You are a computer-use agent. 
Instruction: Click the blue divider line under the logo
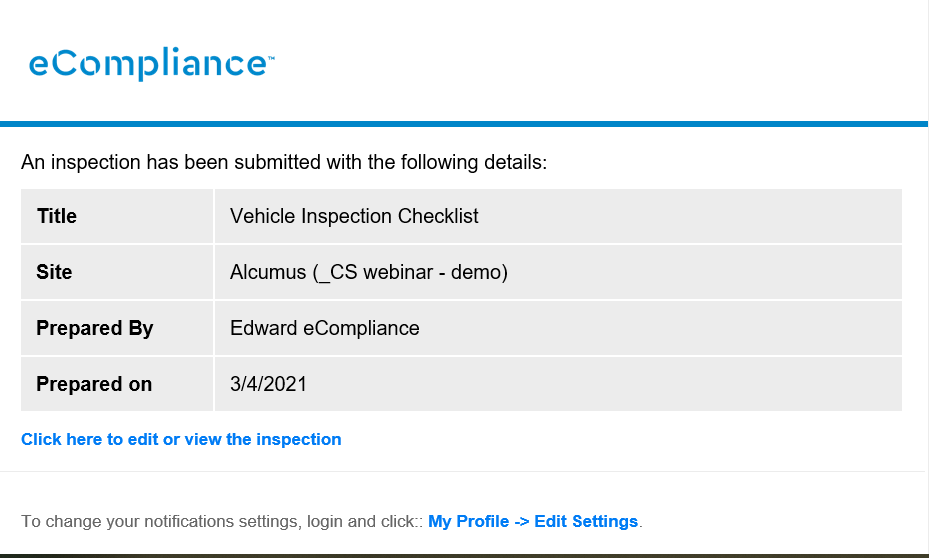[x=464, y=124]
